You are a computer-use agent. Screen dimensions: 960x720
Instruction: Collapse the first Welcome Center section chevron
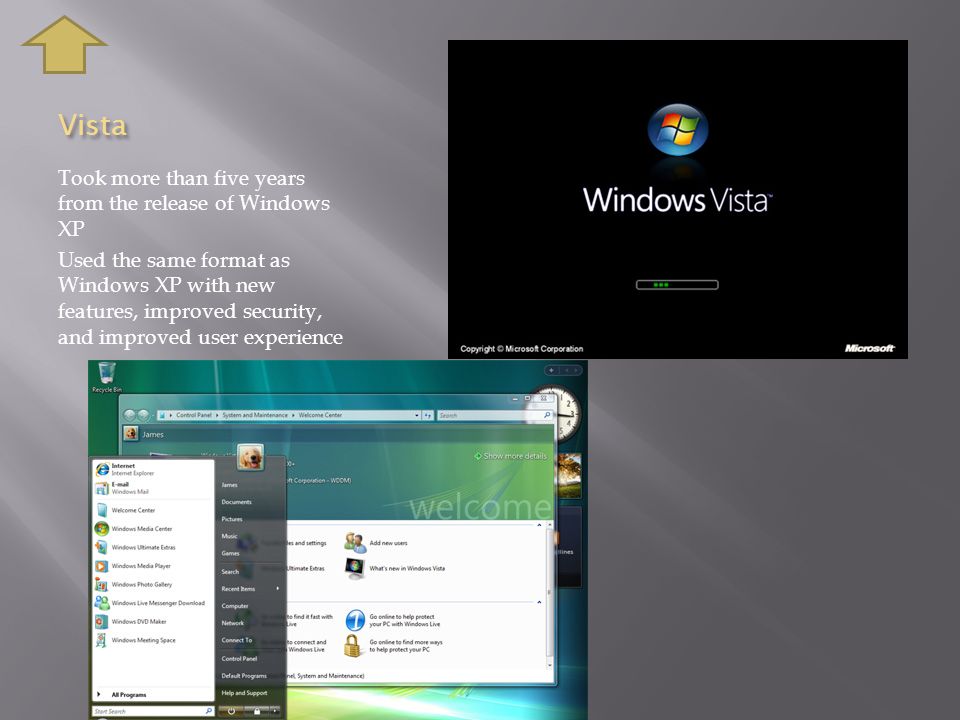539,525
